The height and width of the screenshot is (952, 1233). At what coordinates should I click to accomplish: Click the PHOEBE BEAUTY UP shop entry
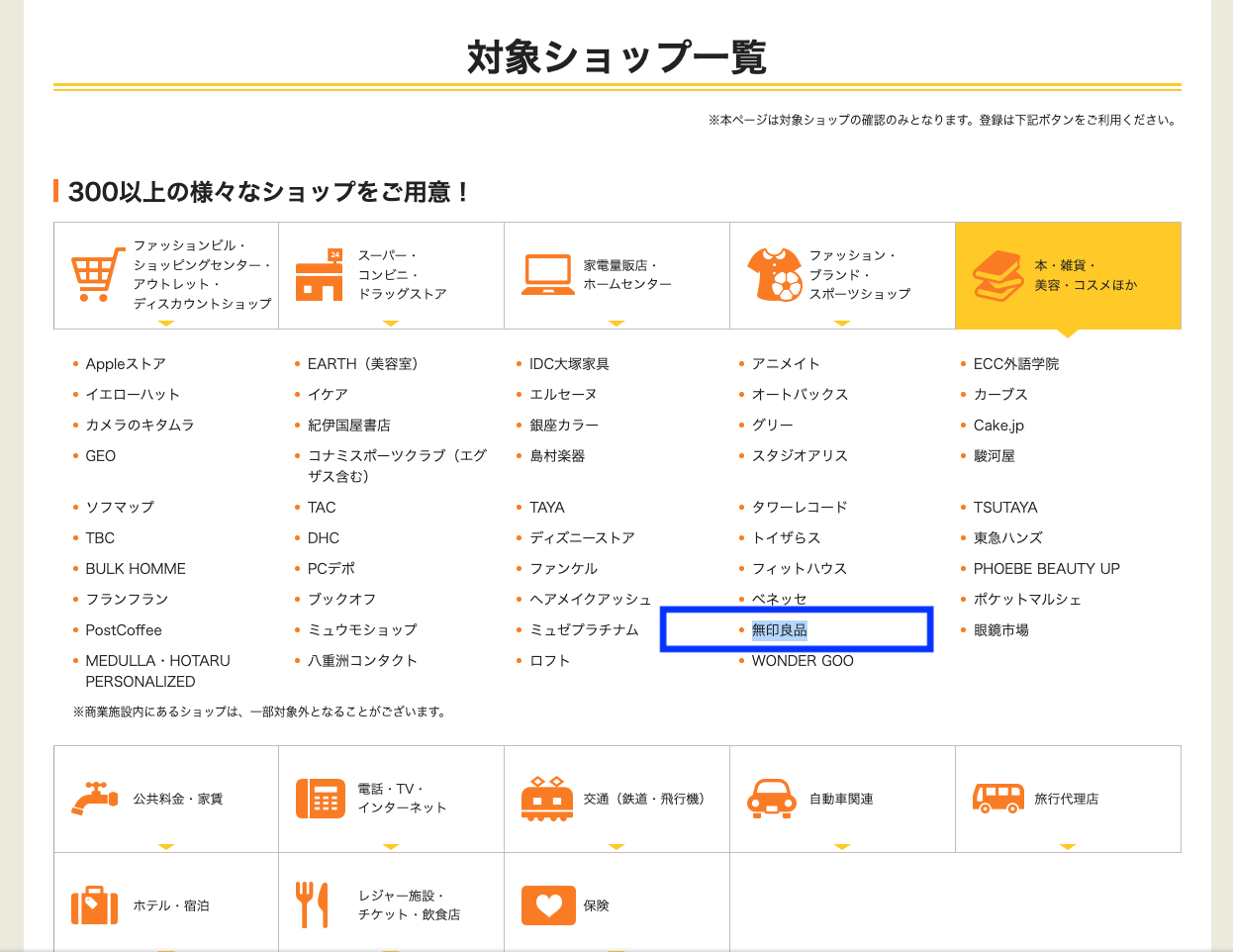1047,569
